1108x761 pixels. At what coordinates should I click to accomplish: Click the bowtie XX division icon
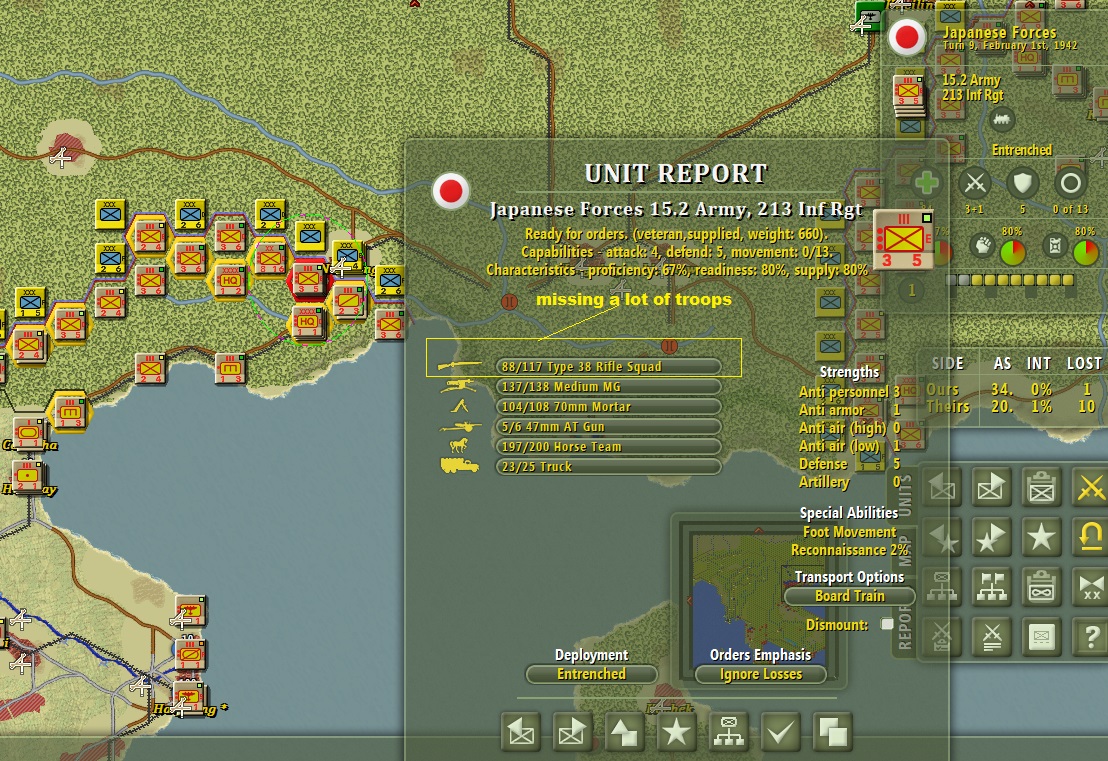point(1090,586)
